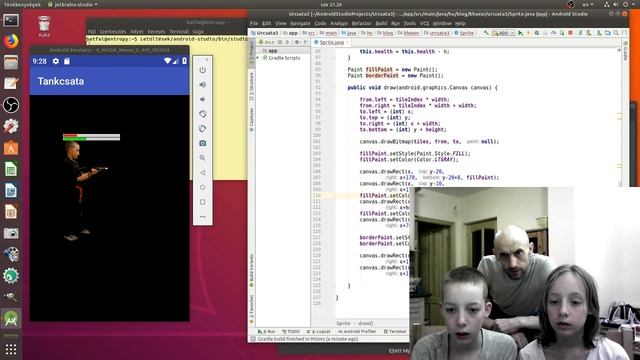Open the Kuka trash icon on desktop
Screen dimensions: 640x360
[x=44, y=27]
